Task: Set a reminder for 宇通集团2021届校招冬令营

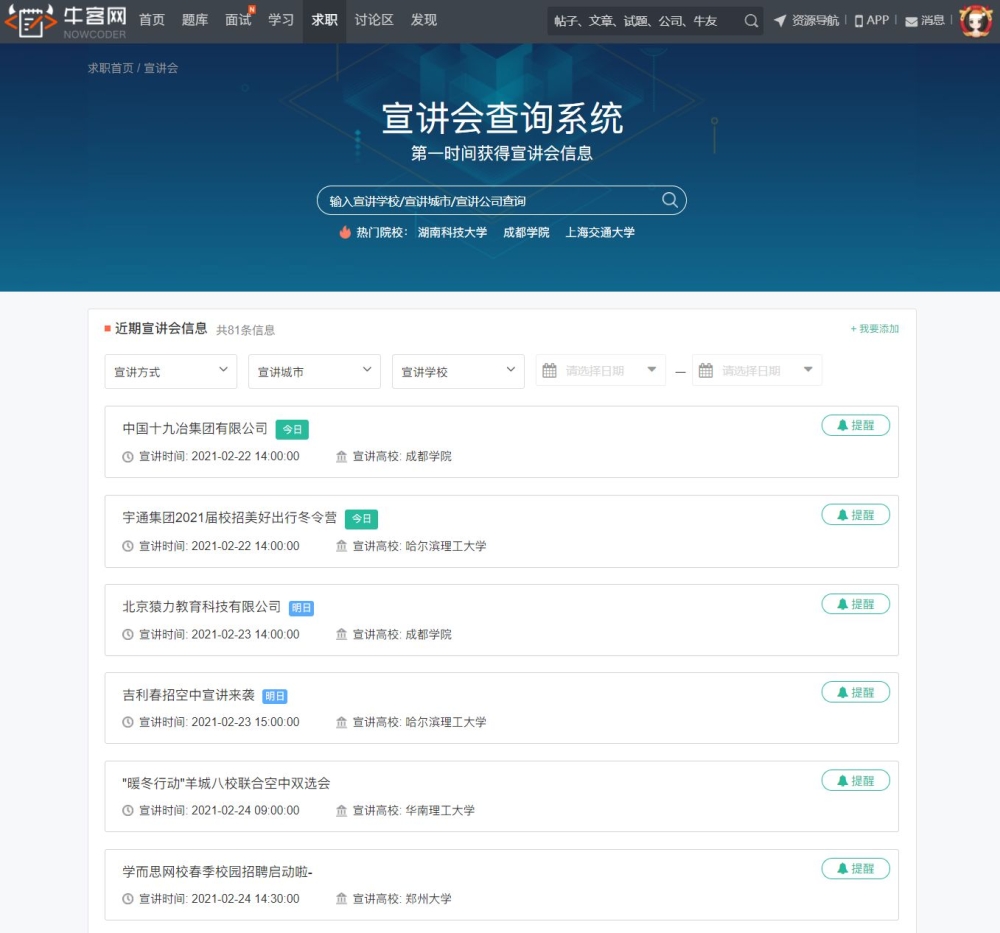Action: [x=855, y=515]
